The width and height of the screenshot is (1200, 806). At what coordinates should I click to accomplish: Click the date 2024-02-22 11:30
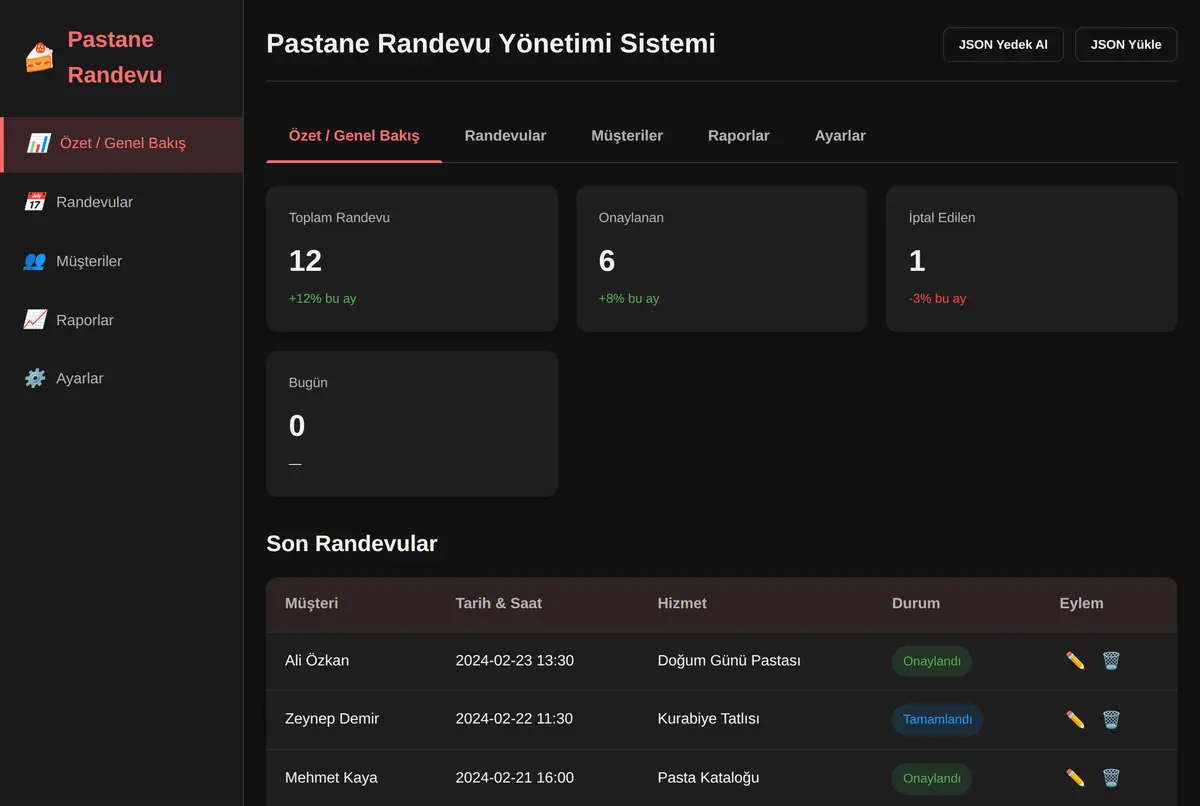coord(514,719)
